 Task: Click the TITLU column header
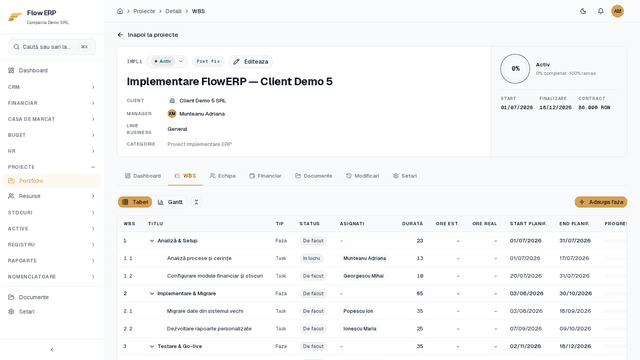(156, 224)
